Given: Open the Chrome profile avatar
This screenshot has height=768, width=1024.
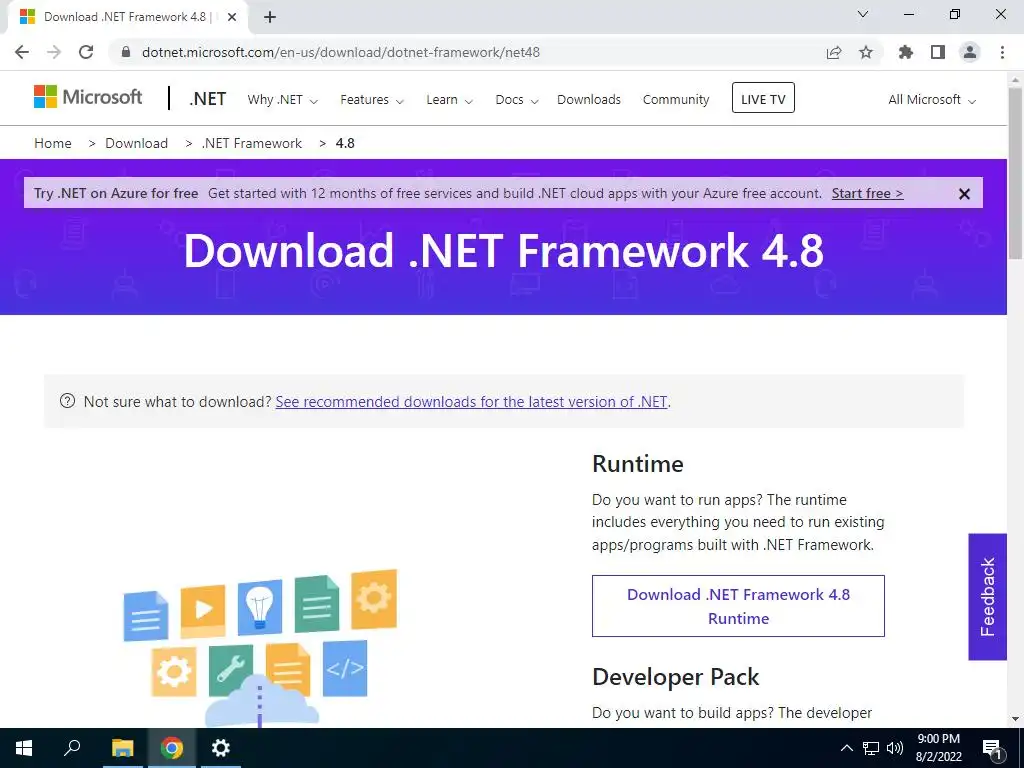Looking at the screenshot, I should [970, 52].
